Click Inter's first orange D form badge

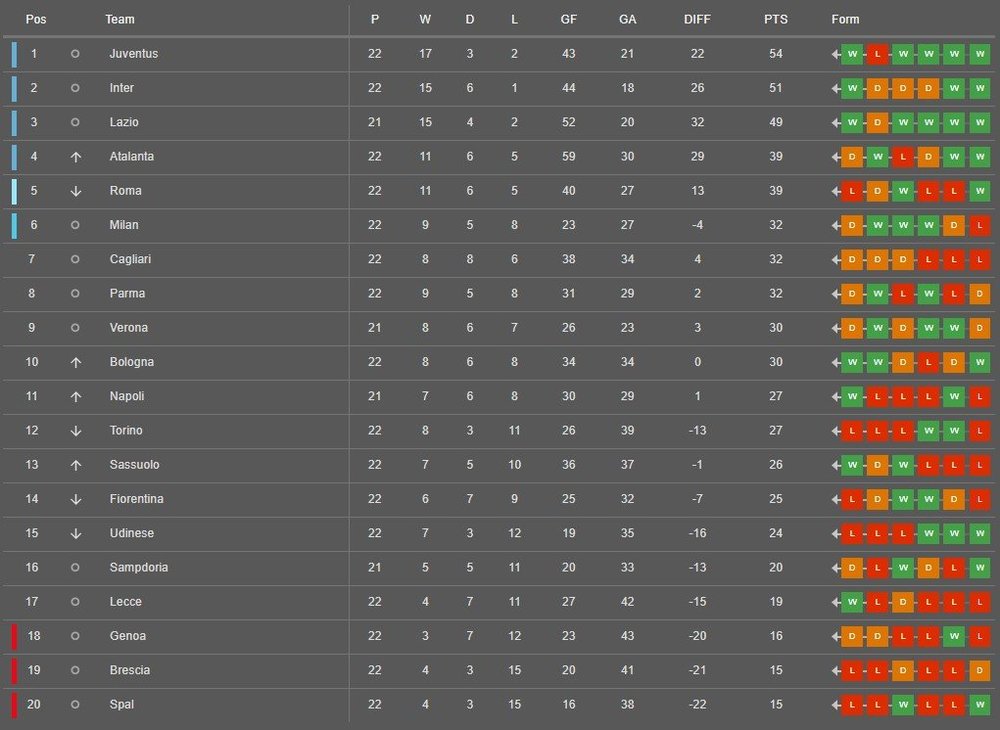pyautogui.click(x=878, y=89)
